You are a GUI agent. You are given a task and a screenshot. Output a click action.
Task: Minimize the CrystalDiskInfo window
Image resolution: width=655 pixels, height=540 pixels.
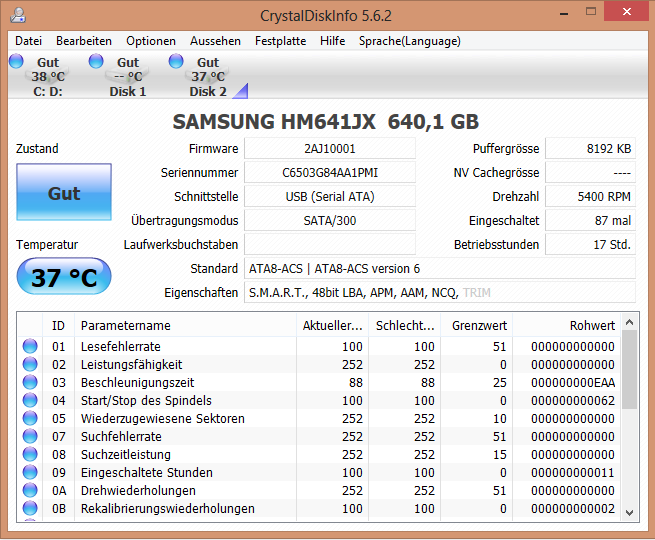tap(564, 14)
